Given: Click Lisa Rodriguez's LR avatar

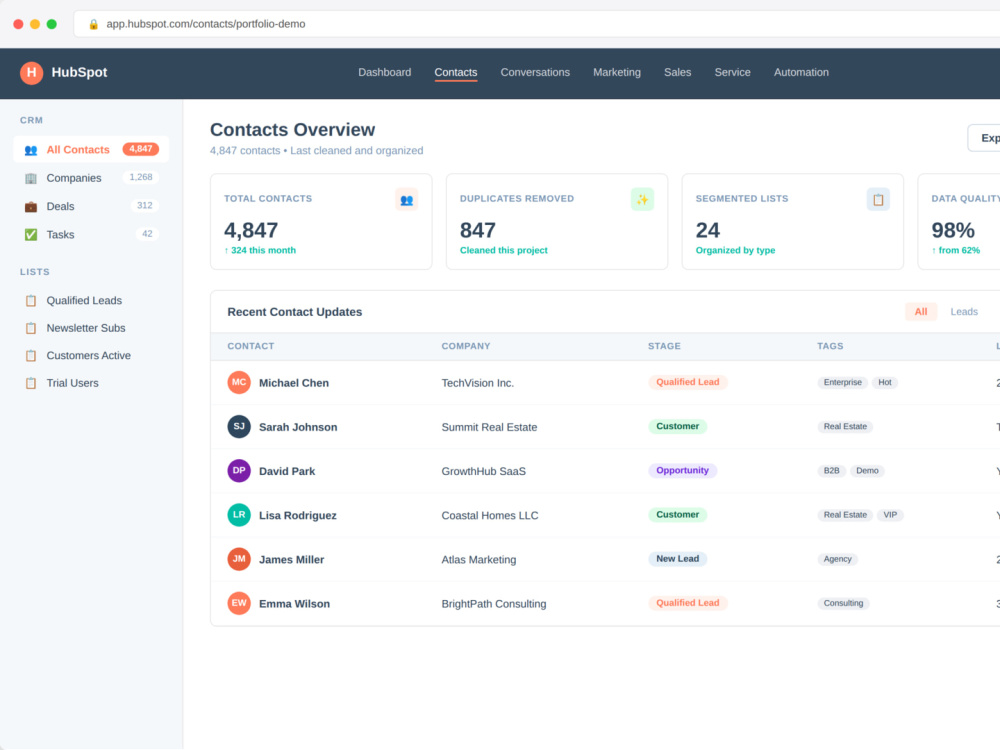Looking at the screenshot, I should [x=239, y=515].
